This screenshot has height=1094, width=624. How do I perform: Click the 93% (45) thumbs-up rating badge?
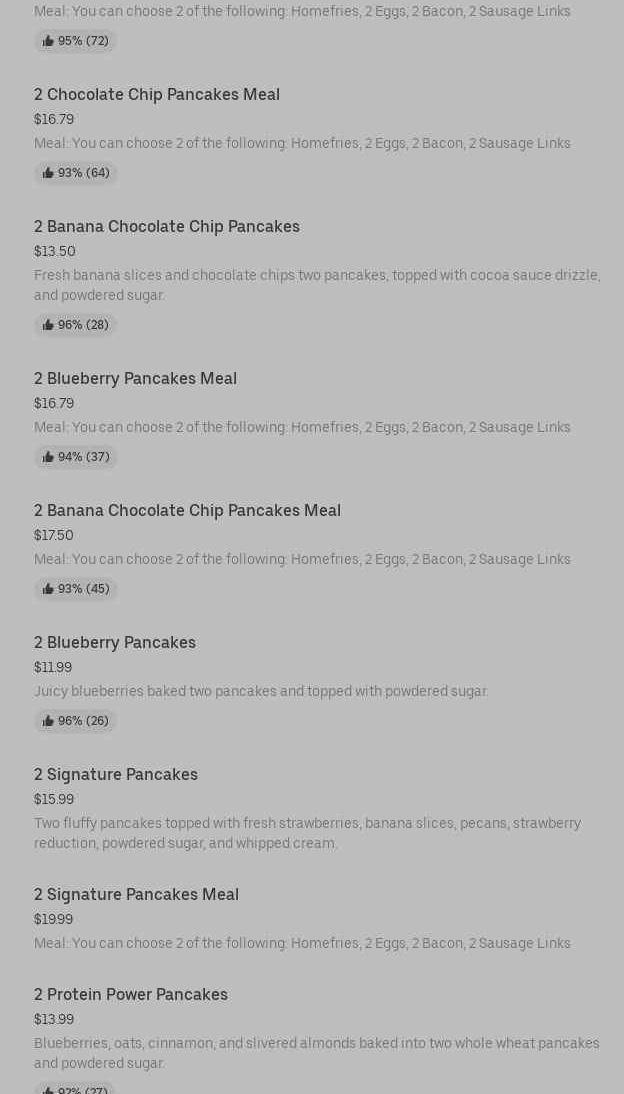click(x=76, y=589)
